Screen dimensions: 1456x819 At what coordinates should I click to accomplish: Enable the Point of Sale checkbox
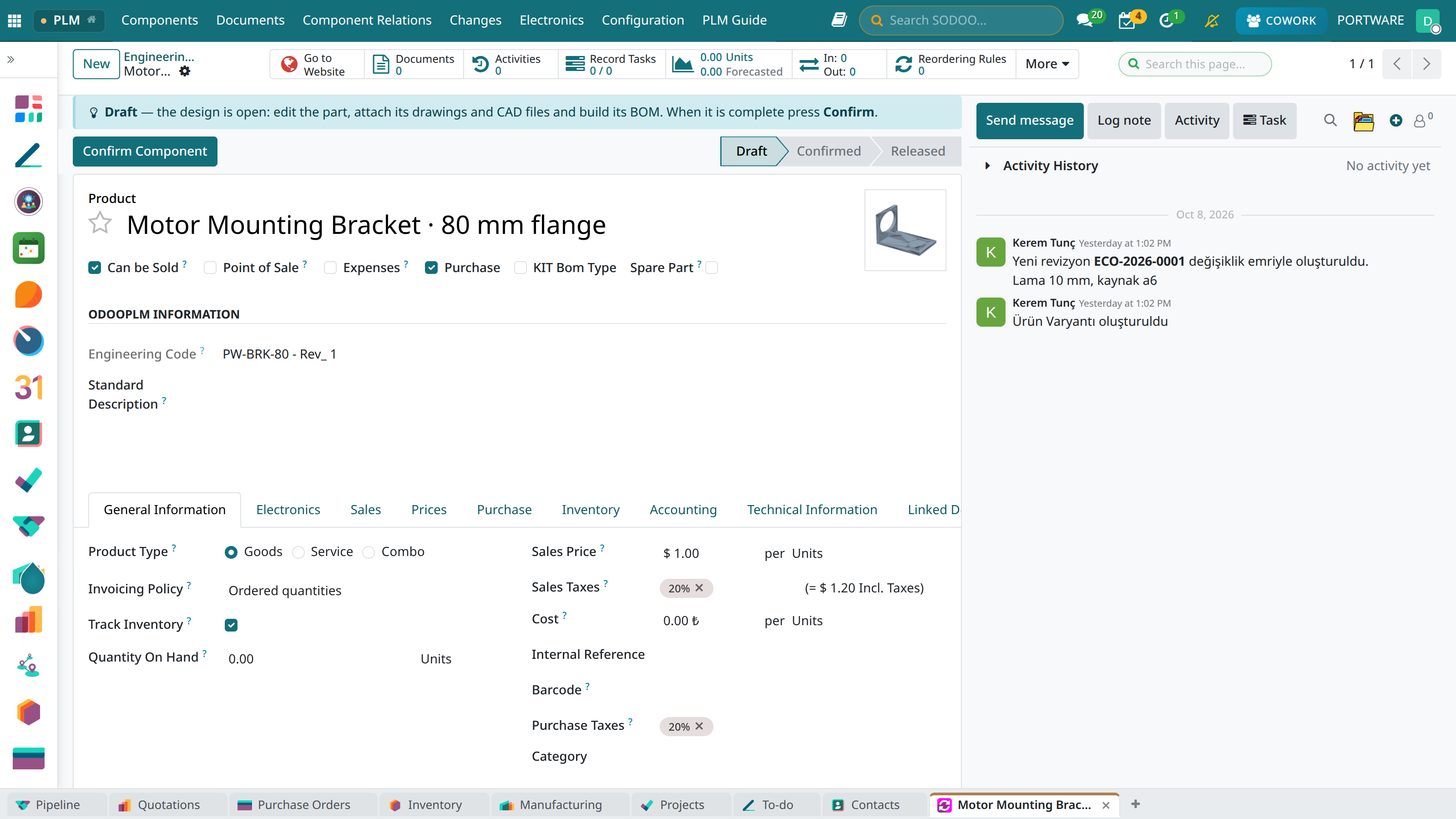(210, 268)
